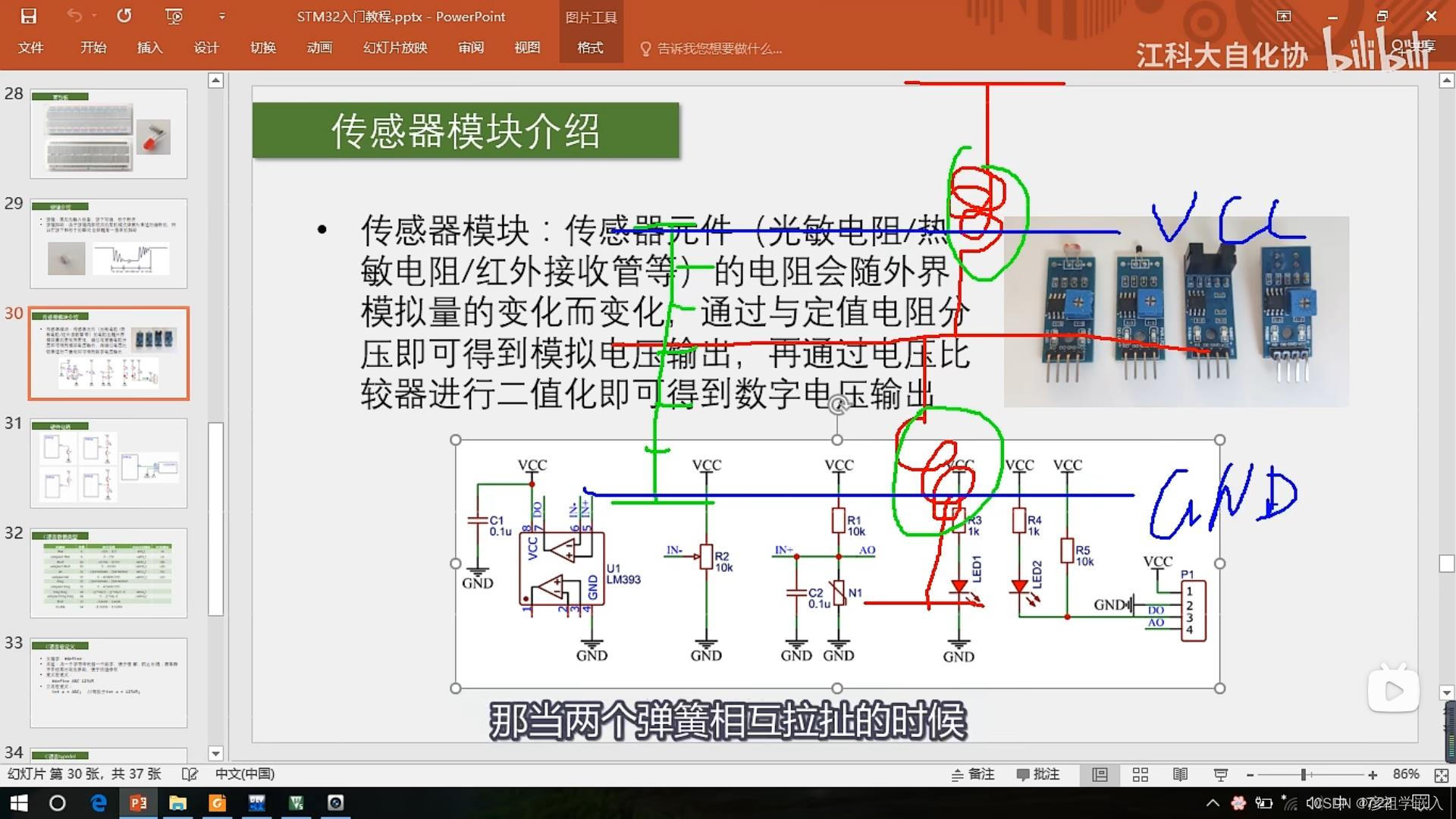The image size is (1456, 819).
Task: Click the 告诉我您想要做什么 search box
Action: tap(718, 49)
